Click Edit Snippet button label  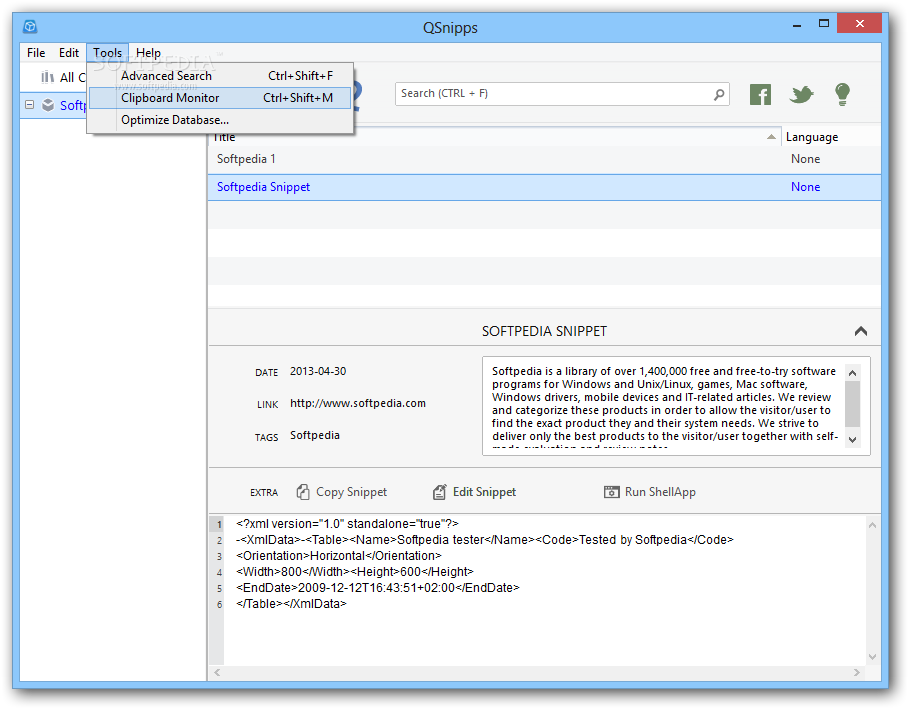click(484, 492)
